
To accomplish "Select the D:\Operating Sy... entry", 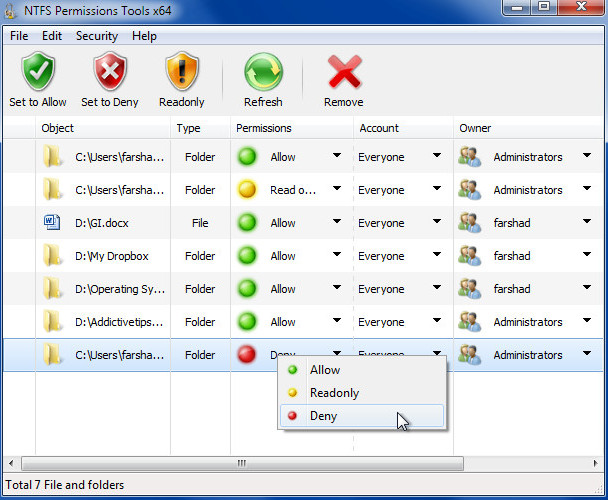I will [120, 289].
